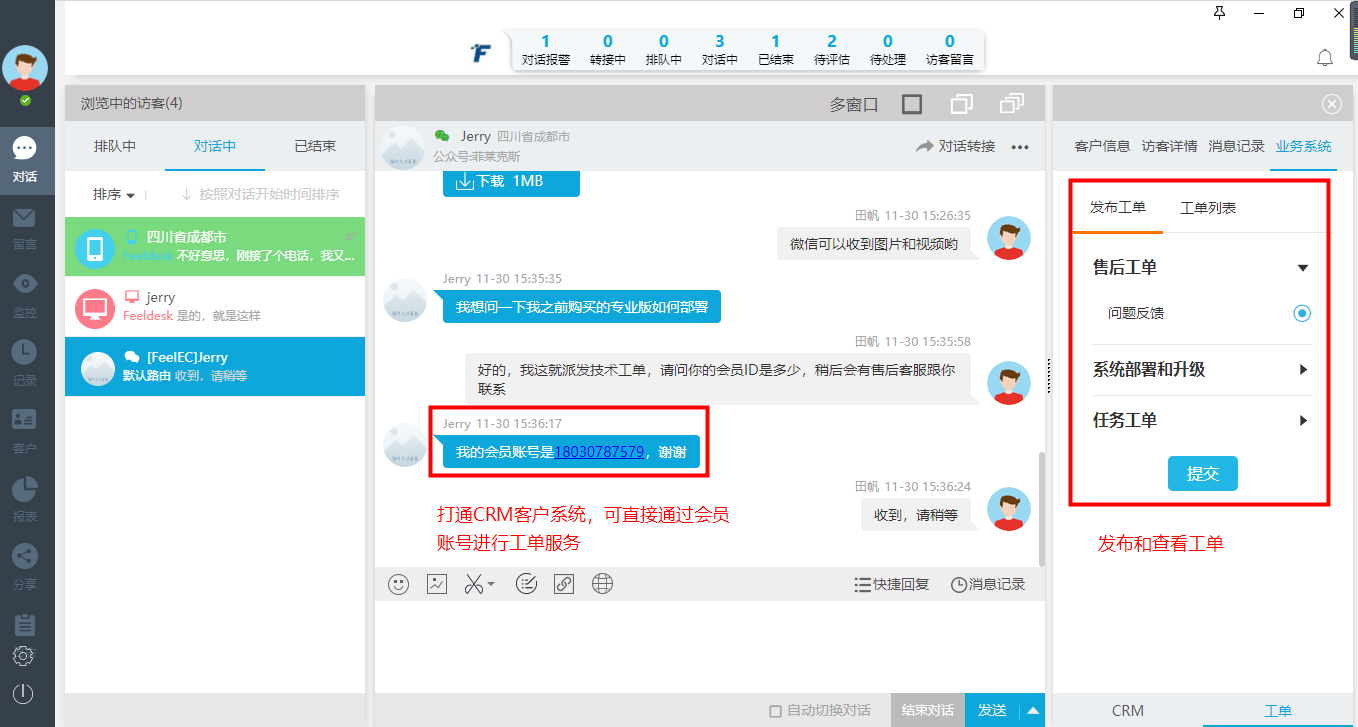The height and width of the screenshot is (727, 1358).
Task: Close the right panel with X icon
Action: coord(1331,104)
